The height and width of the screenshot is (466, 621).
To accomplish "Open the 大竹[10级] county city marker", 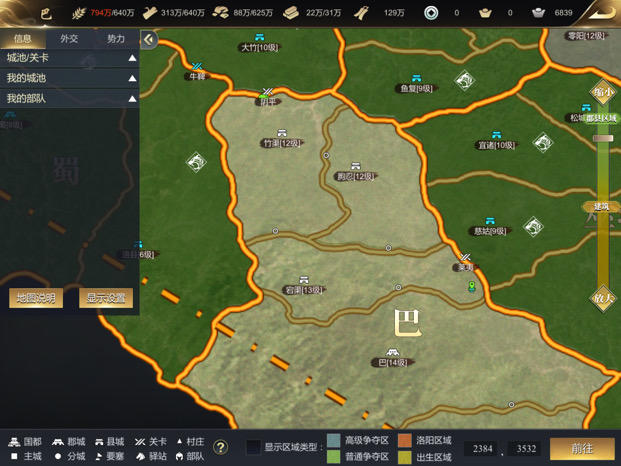I will pyautogui.click(x=259, y=44).
